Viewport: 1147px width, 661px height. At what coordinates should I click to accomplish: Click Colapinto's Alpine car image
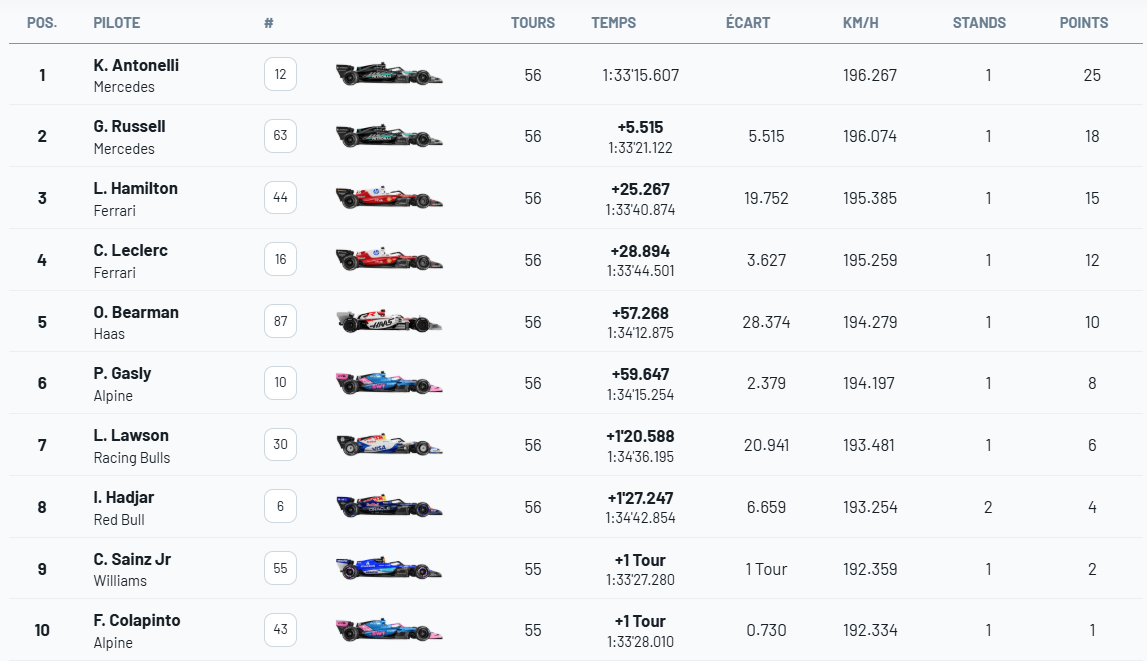[389, 630]
